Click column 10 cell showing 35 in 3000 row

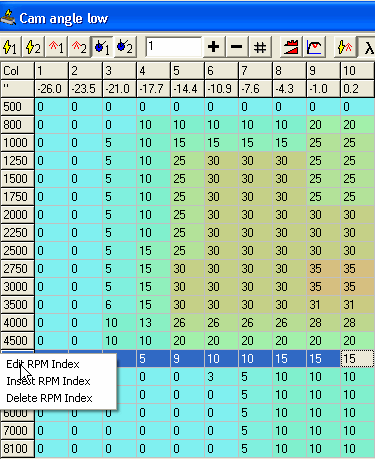click(x=357, y=287)
